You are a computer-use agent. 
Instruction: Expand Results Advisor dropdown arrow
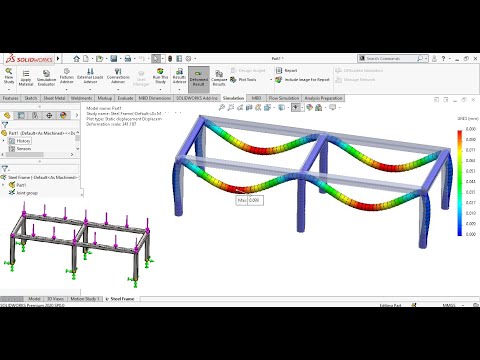[x=179, y=90]
